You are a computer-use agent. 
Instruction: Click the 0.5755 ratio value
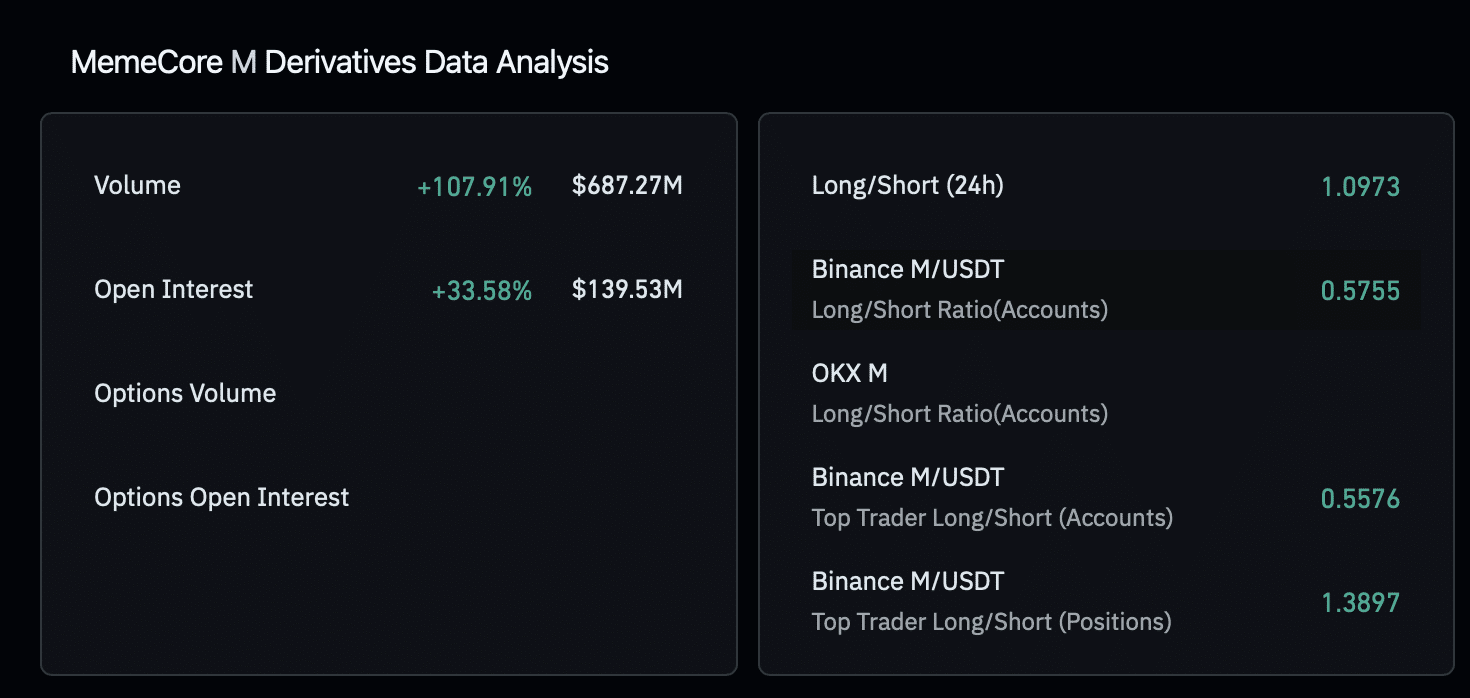(1360, 290)
